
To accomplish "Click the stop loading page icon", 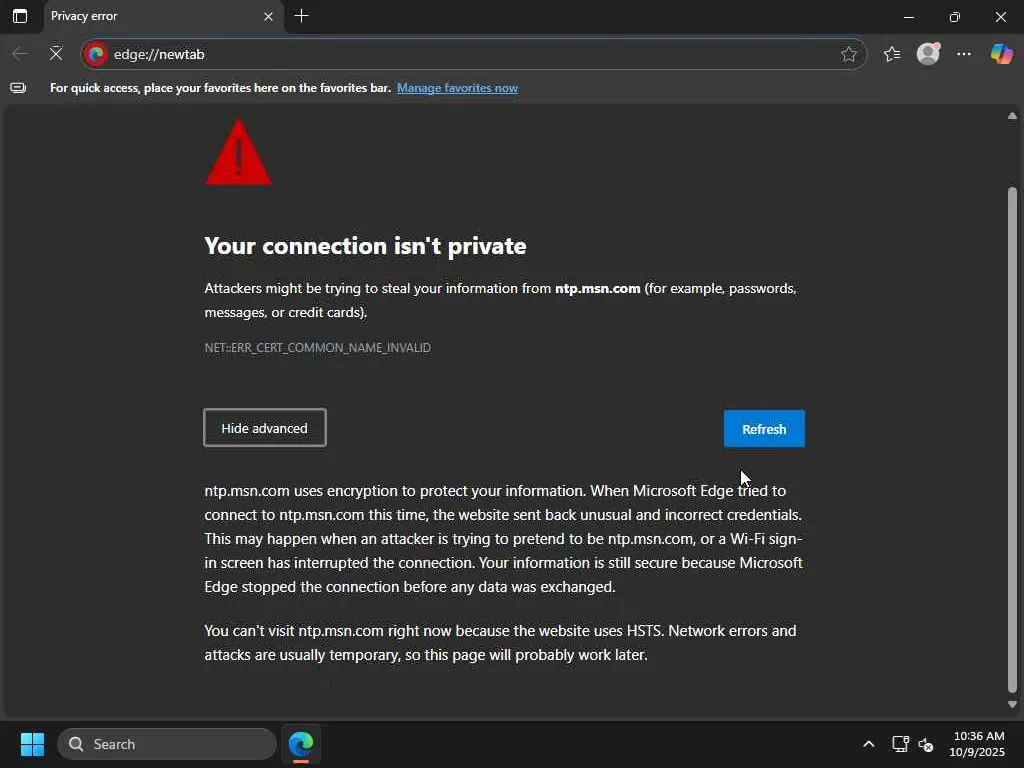I will (56, 54).
